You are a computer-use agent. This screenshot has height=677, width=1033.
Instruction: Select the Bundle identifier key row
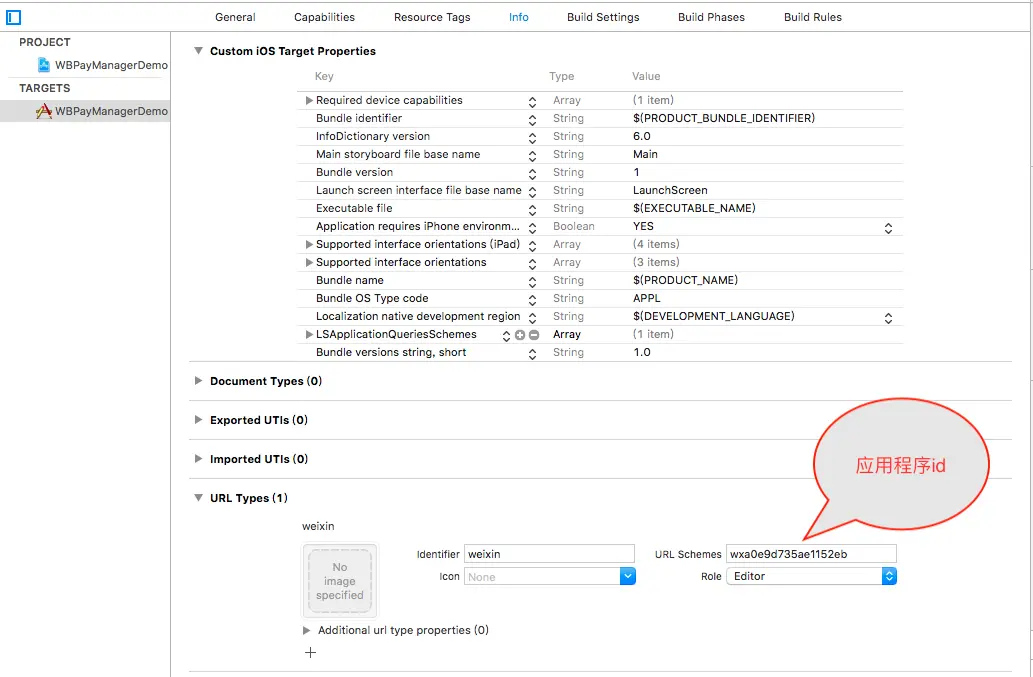(359, 118)
